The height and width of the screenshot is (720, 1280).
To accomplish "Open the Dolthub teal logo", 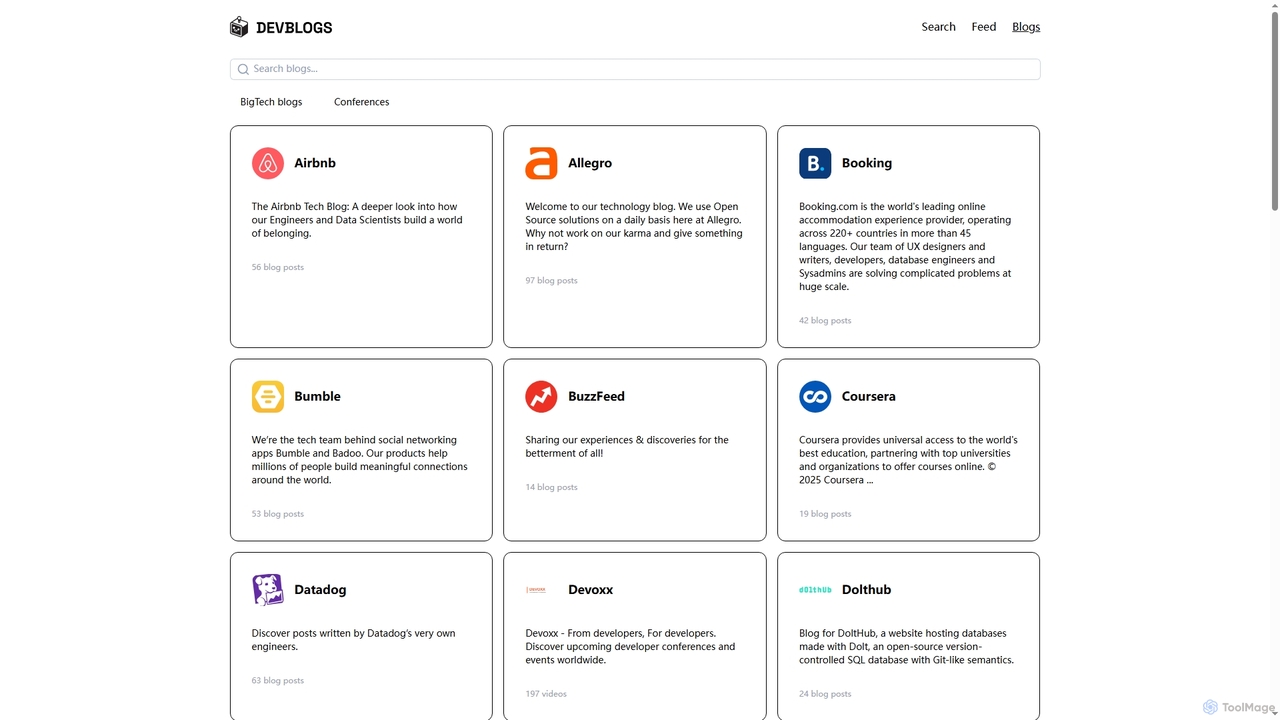I will click(815, 590).
